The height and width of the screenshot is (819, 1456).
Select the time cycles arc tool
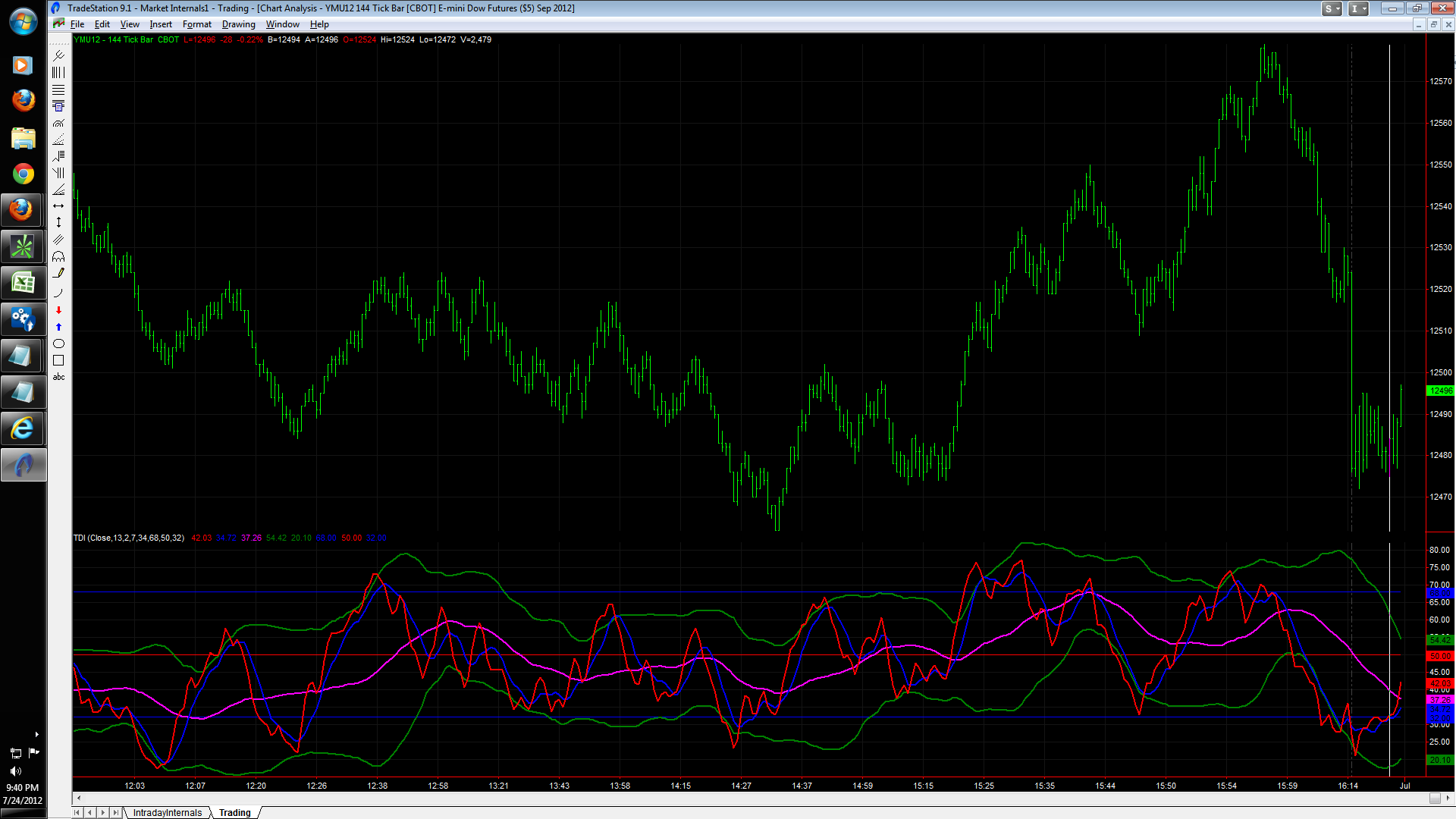[58, 256]
